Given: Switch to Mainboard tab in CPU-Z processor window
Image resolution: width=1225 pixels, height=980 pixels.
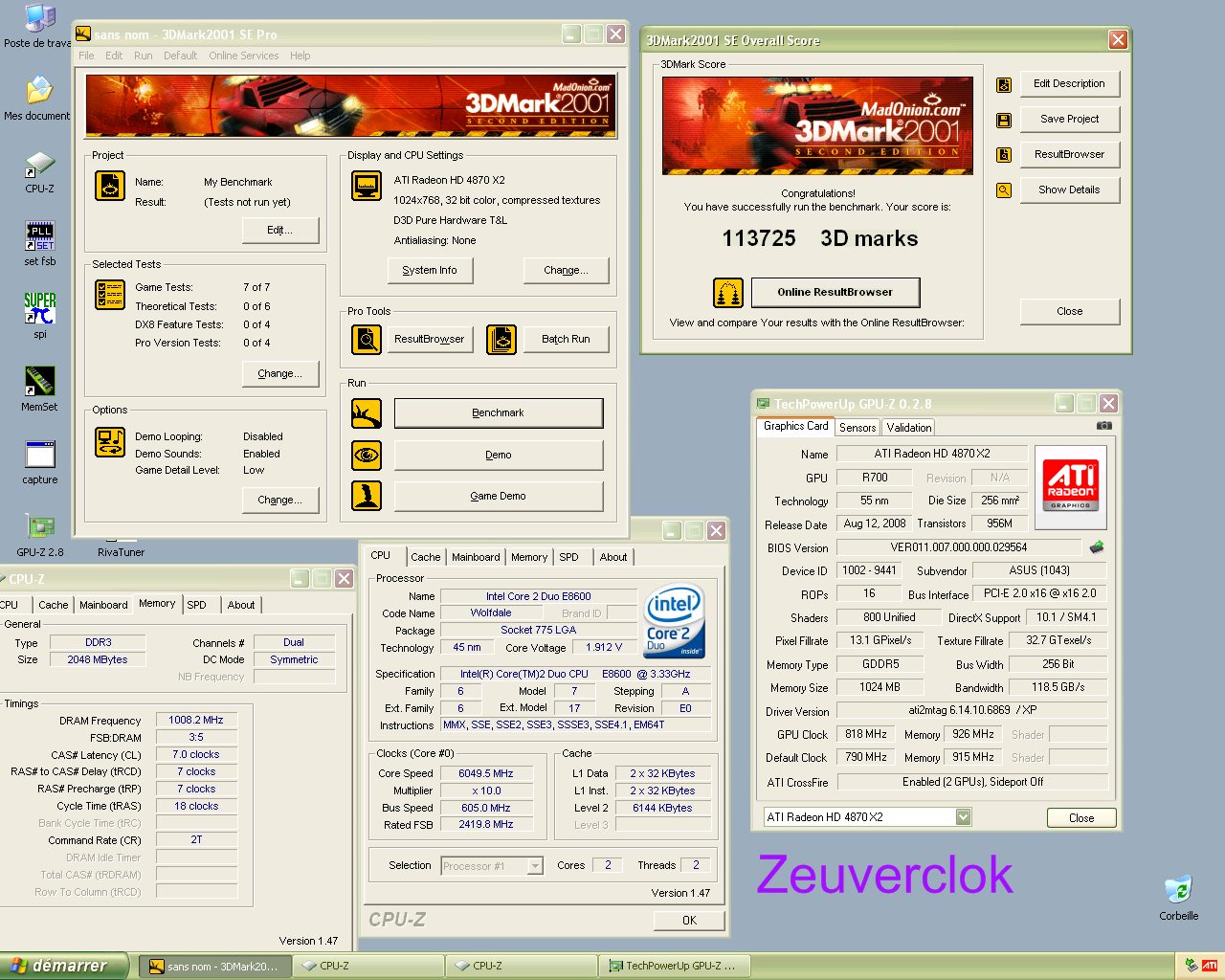Looking at the screenshot, I should (476, 557).
